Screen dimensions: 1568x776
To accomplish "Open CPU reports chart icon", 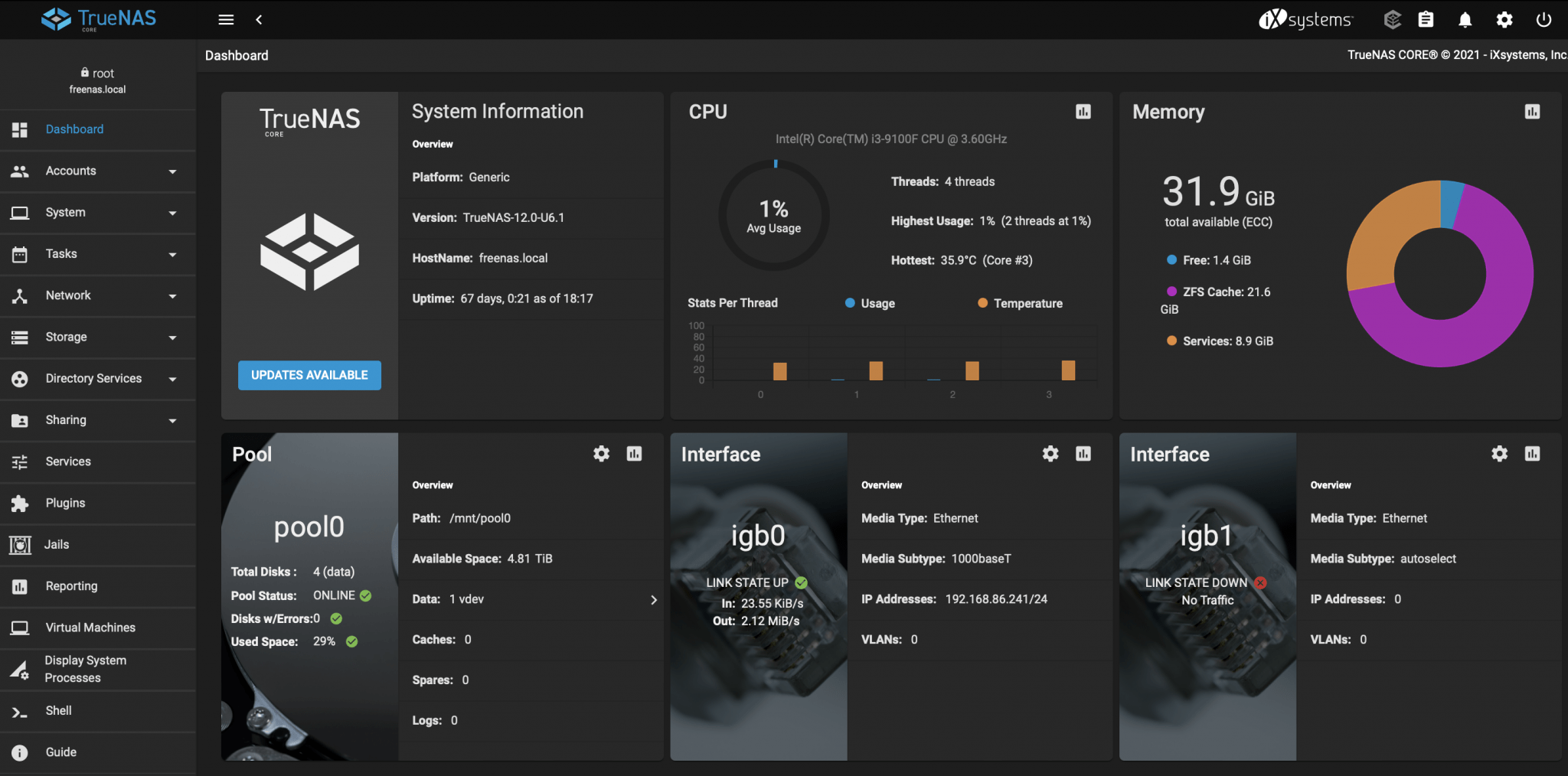I will [x=1083, y=112].
